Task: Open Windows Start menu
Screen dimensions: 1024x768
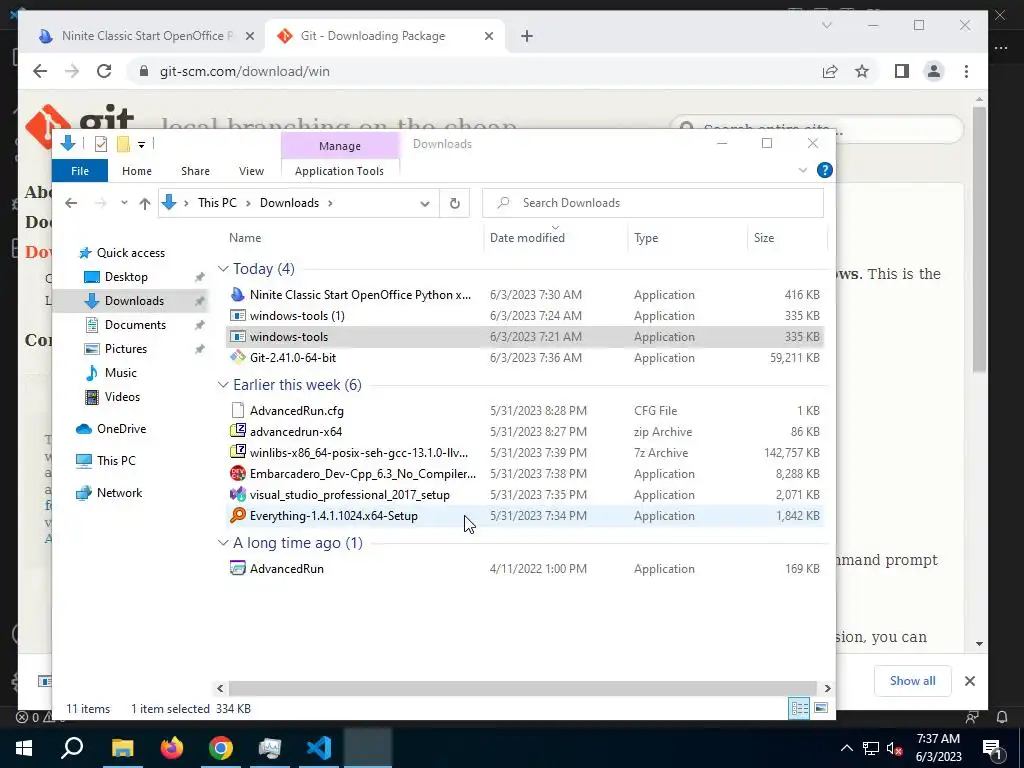Action: tap(24, 748)
